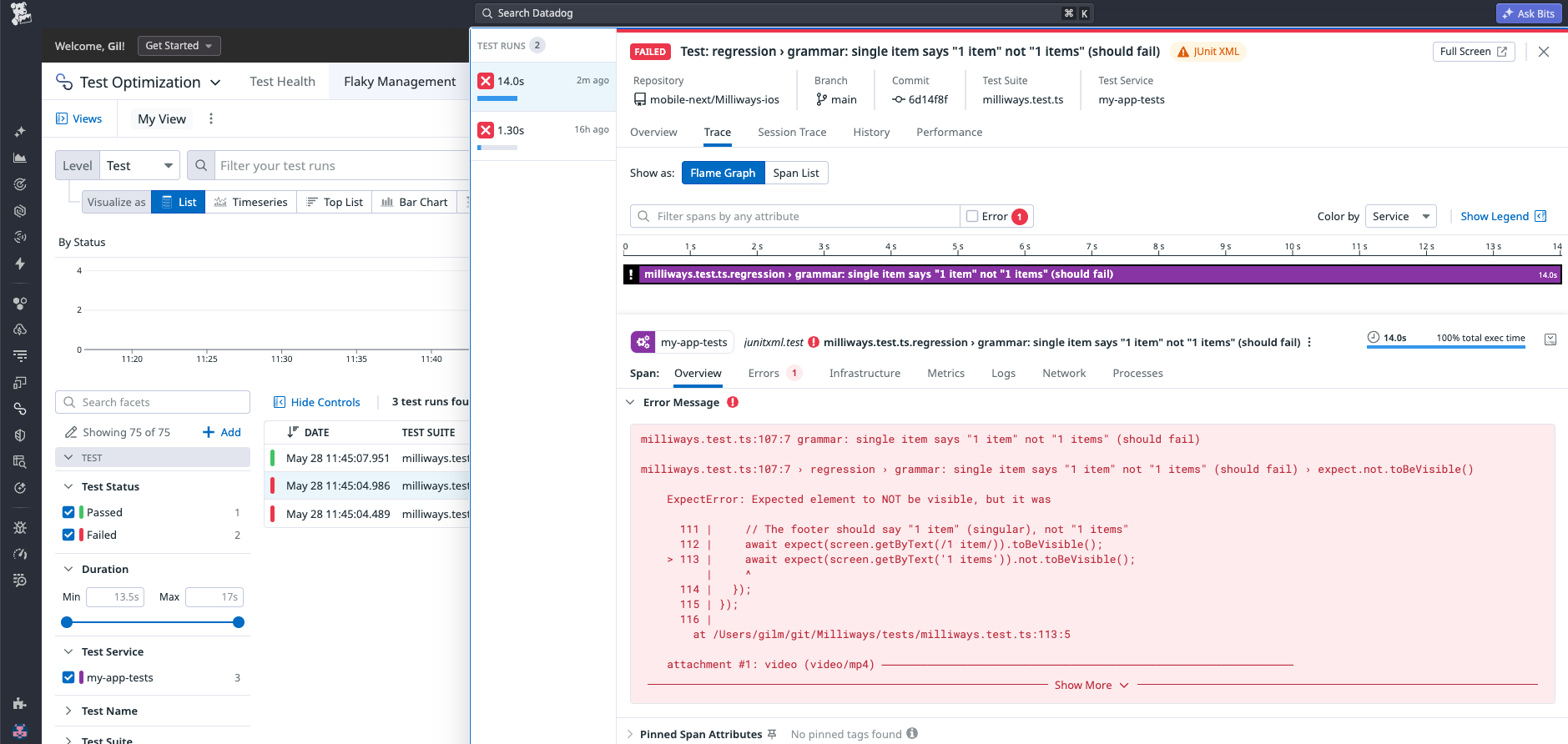Uncheck the Passed test status checkbox
The image size is (1568, 744).
68,512
